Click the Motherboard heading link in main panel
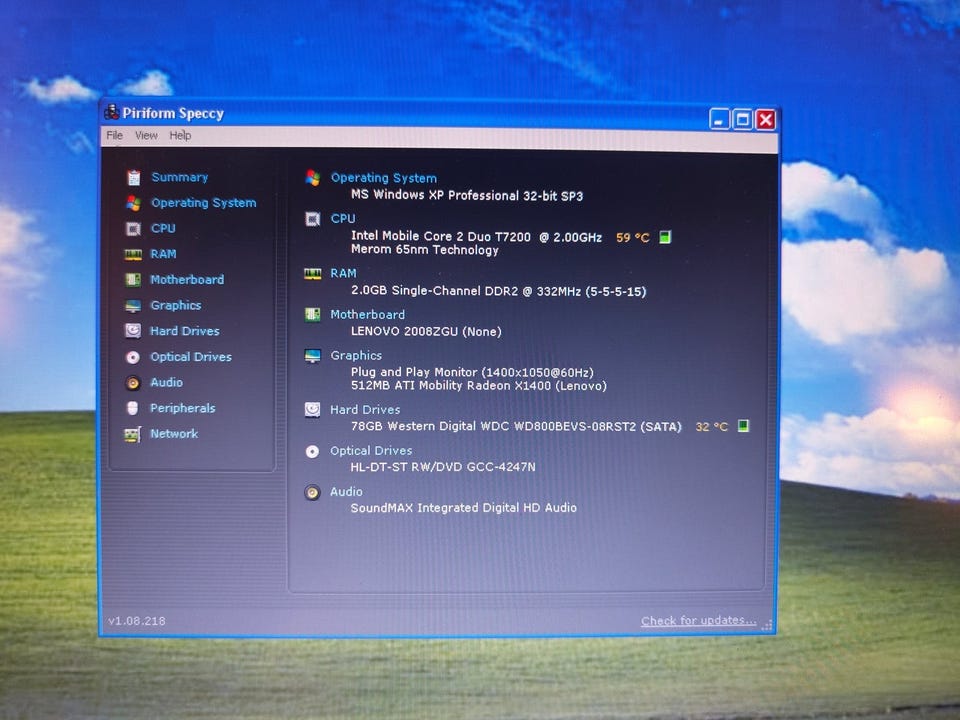960x720 pixels. coord(367,315)
